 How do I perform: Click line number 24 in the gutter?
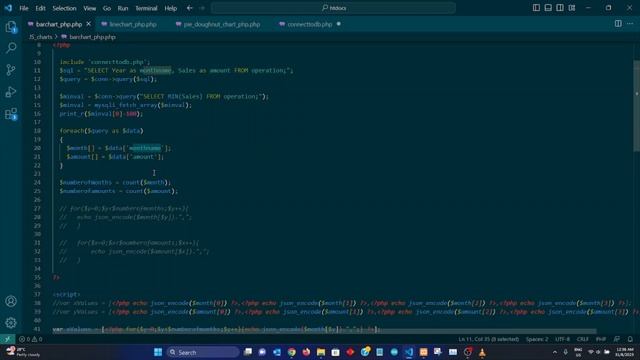37,182
